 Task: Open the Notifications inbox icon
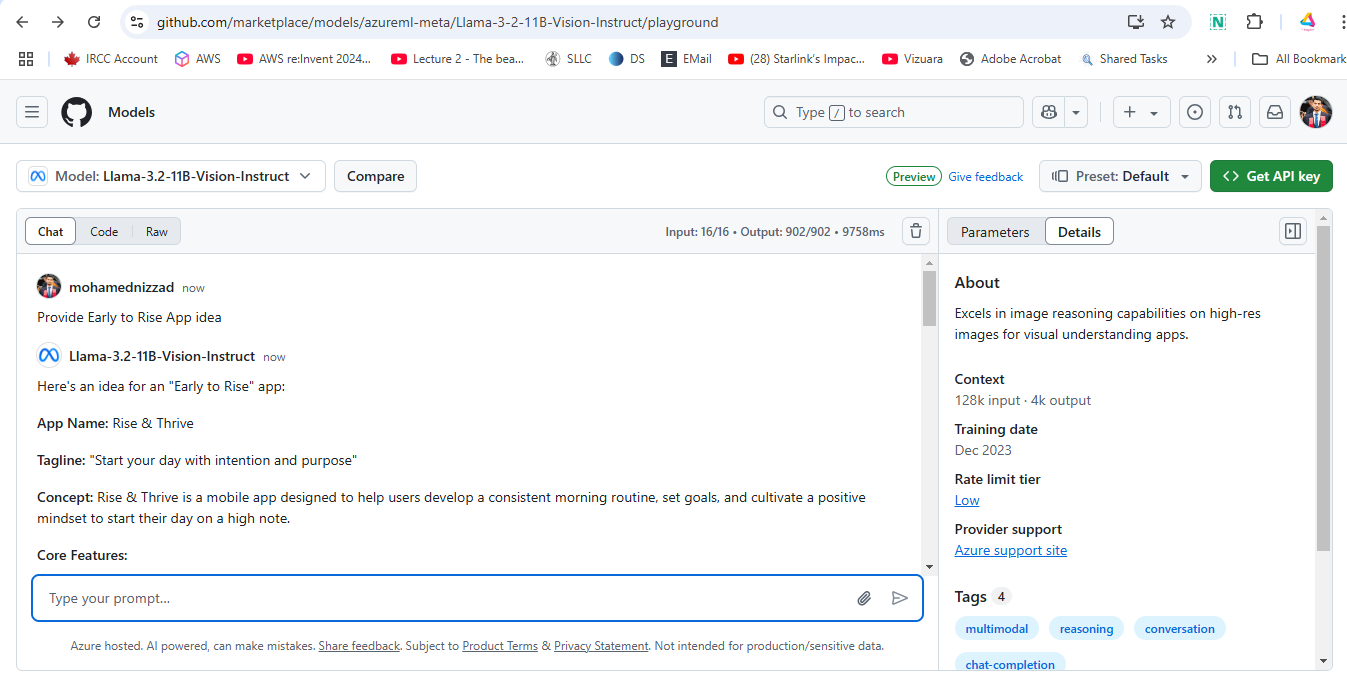(x=1275, y=112)
